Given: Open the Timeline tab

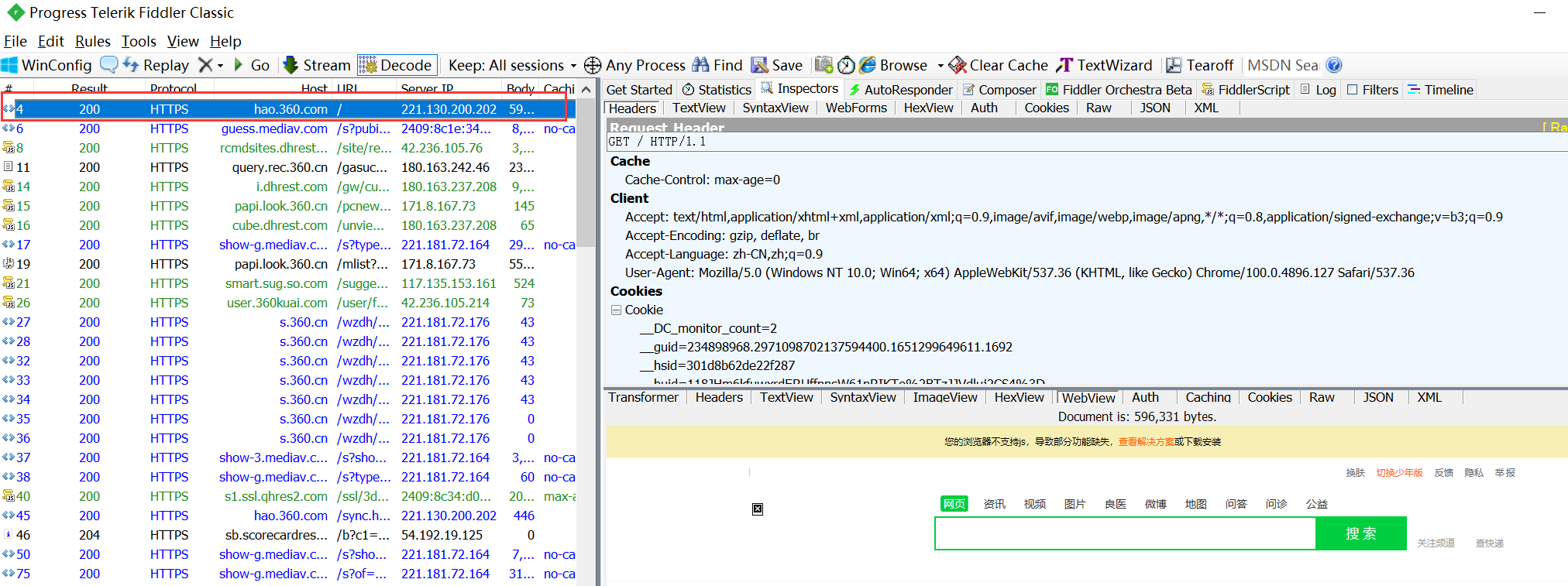Looking at the screenshot, I should click(1440, 90).
